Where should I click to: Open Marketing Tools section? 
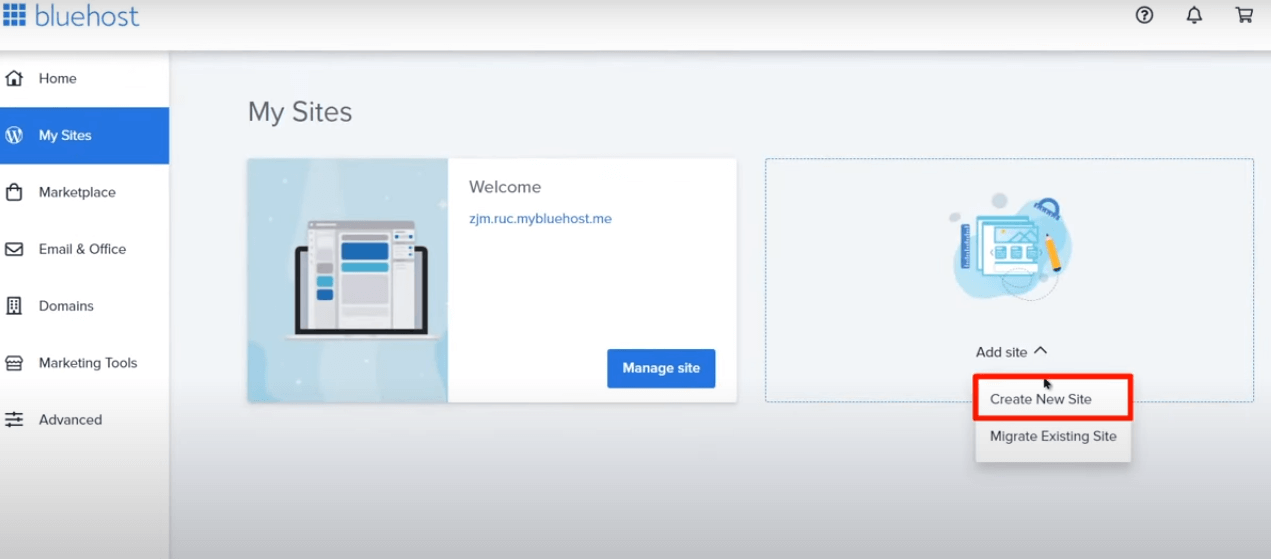pyautogui.click(x=84, y=363)
